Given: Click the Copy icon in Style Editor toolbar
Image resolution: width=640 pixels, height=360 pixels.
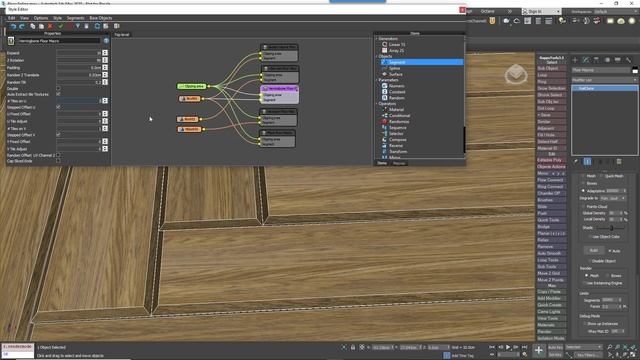Looking at the screenshot, I should point(33,26).
